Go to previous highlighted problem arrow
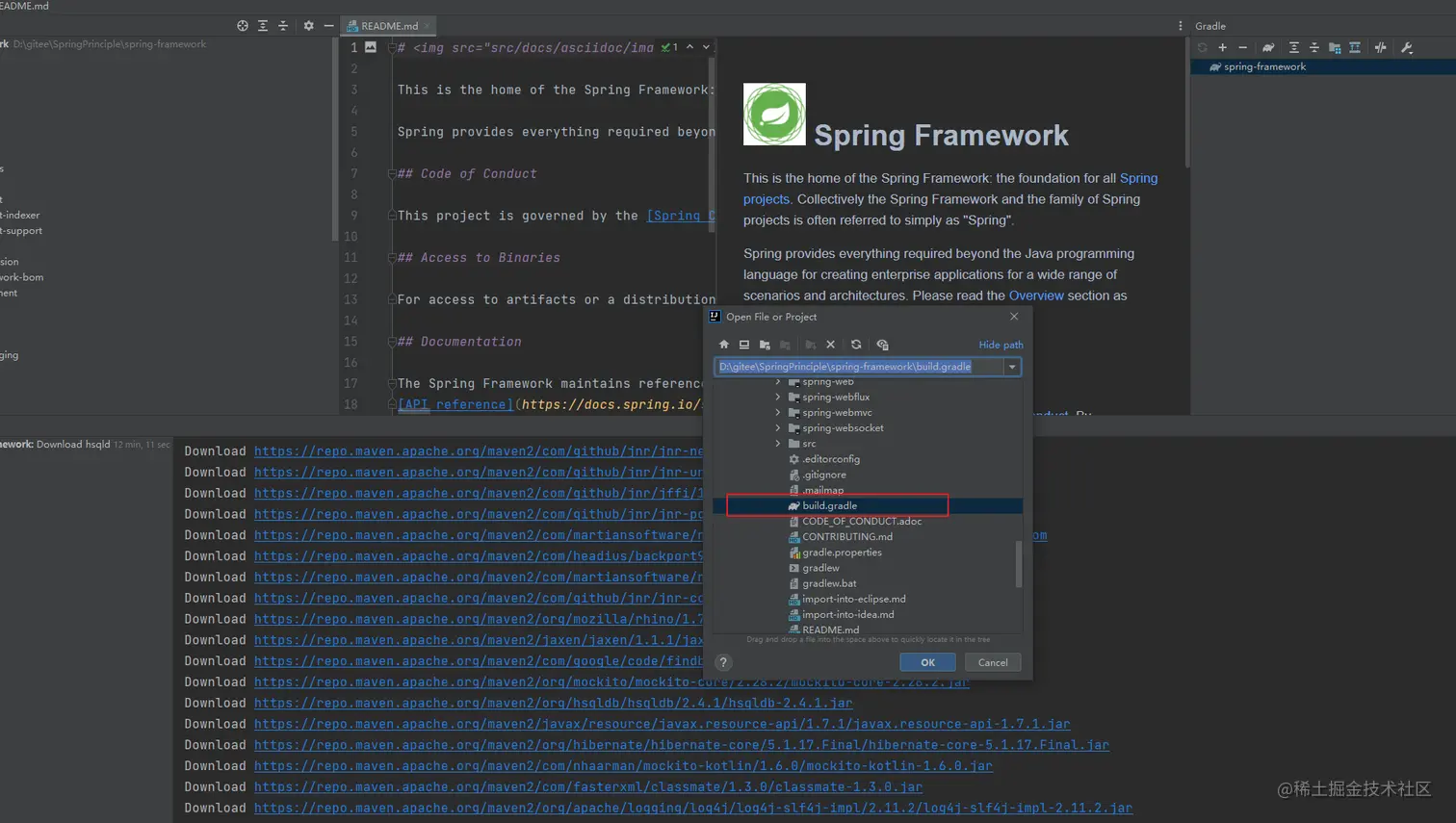 pyautogui.click(x=689, y=47)
